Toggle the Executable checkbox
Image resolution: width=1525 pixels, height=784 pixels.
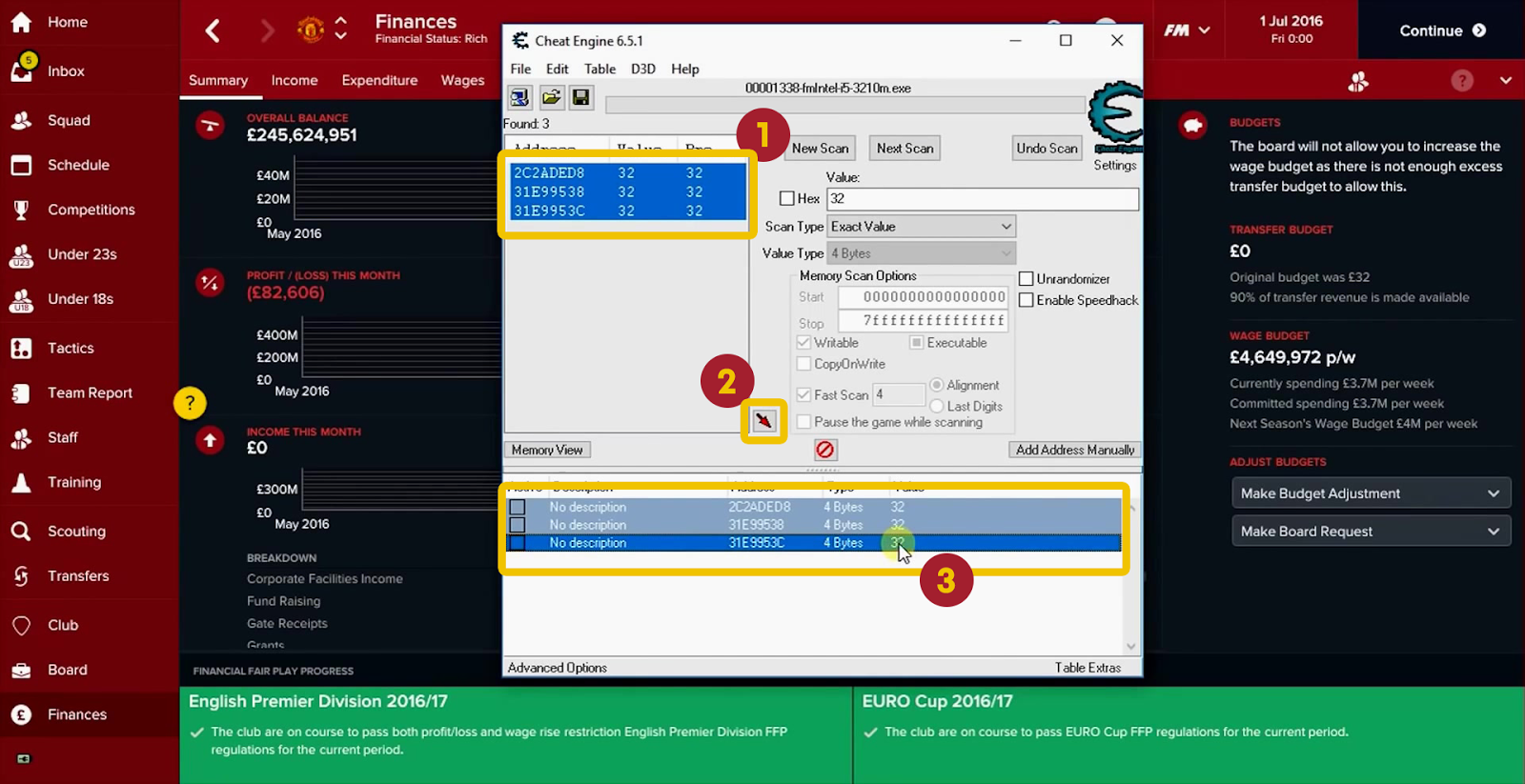coord(916,343)
